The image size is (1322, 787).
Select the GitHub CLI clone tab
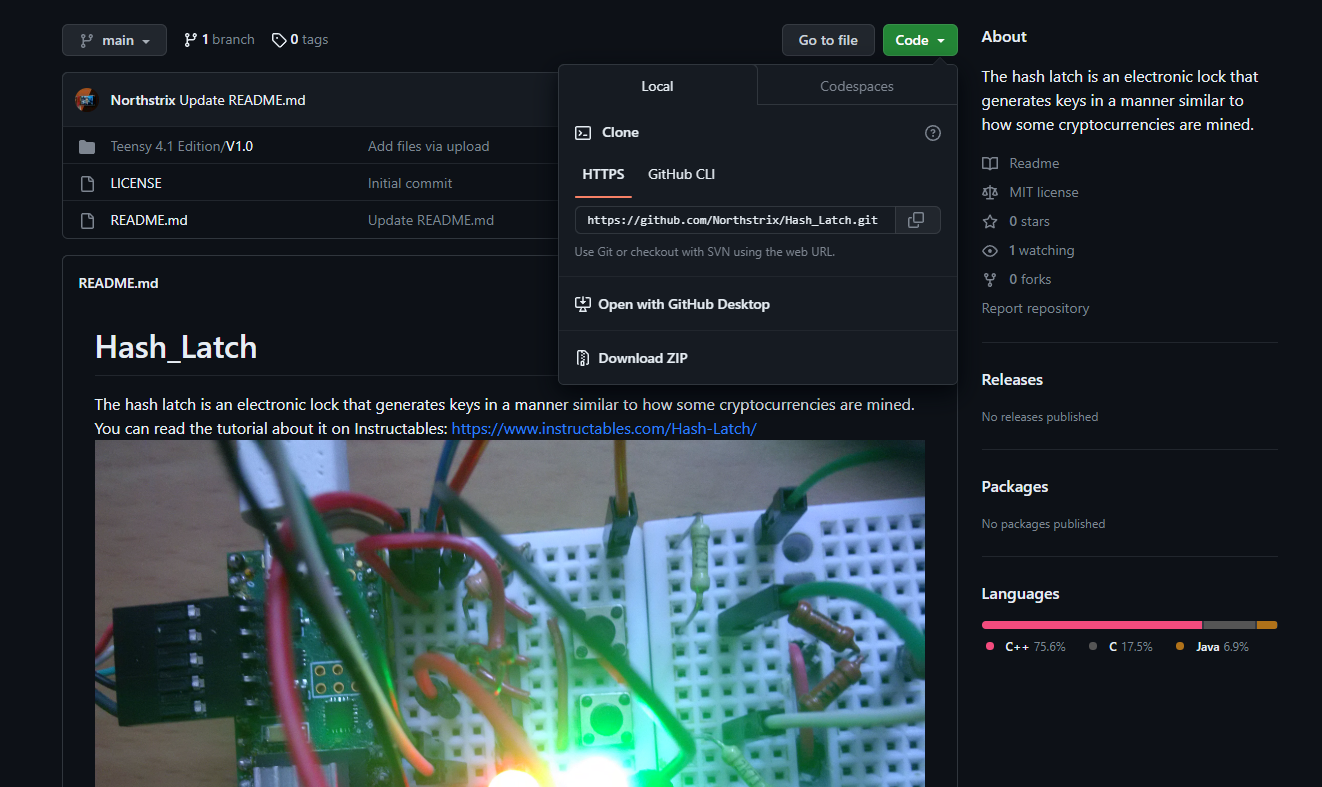tap(681, 174)
